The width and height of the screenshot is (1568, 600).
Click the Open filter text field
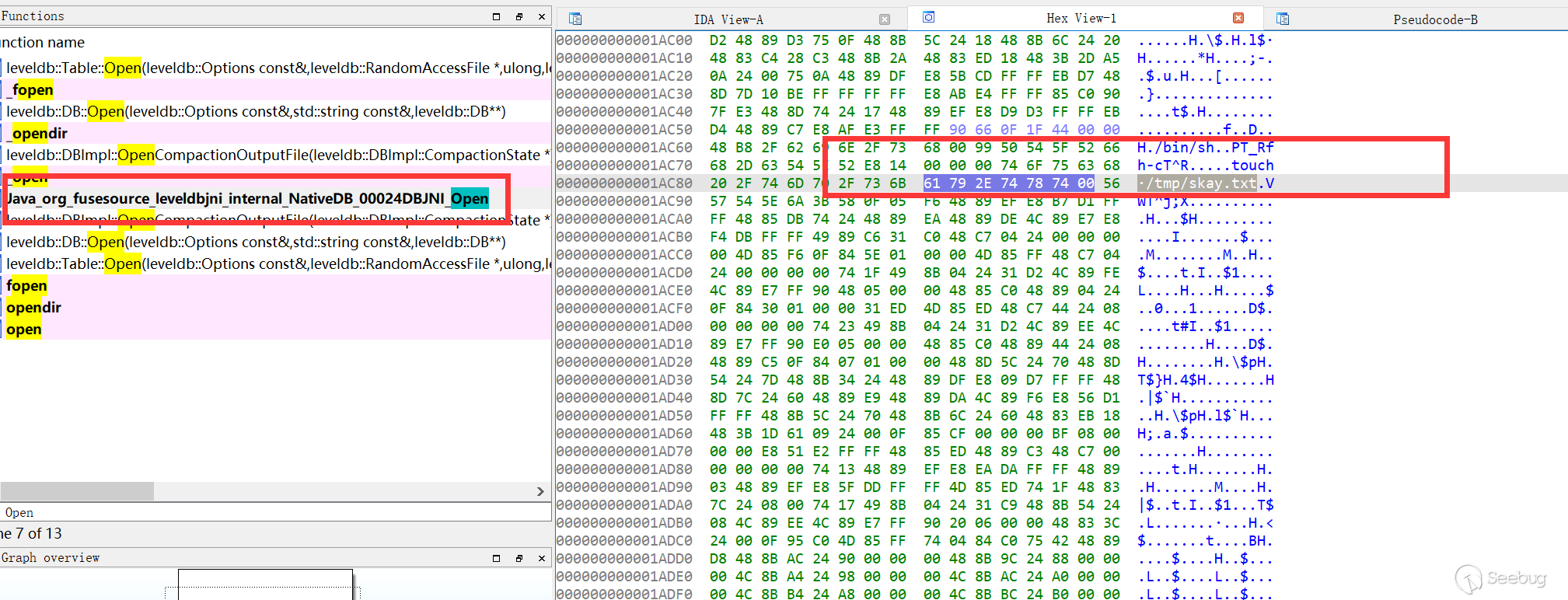pyautogui.click(x=275, y=513)
